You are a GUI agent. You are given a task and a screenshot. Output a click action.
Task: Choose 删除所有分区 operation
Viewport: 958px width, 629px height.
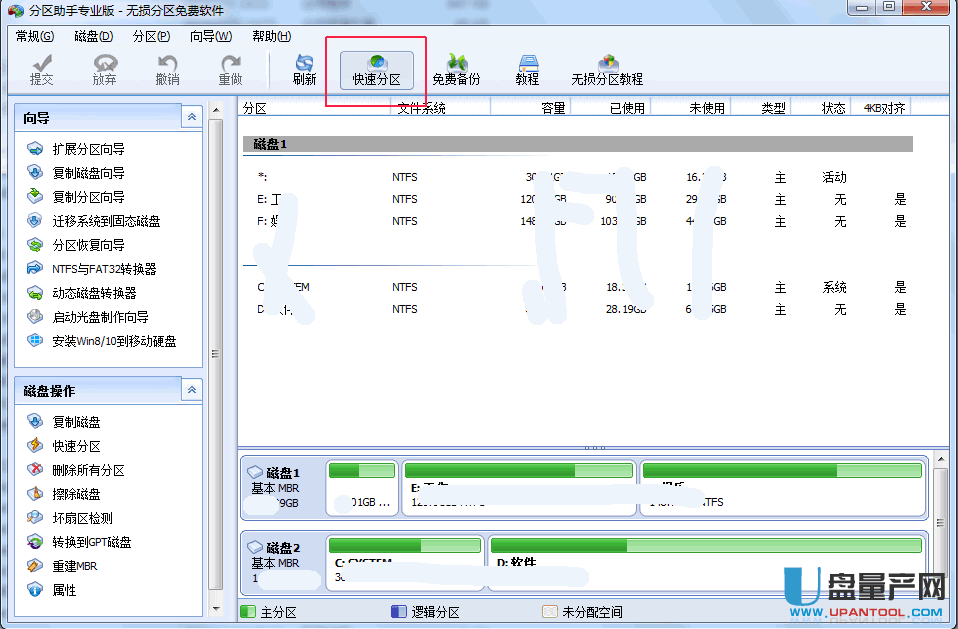pyautogui.click(x=76, y=470)
